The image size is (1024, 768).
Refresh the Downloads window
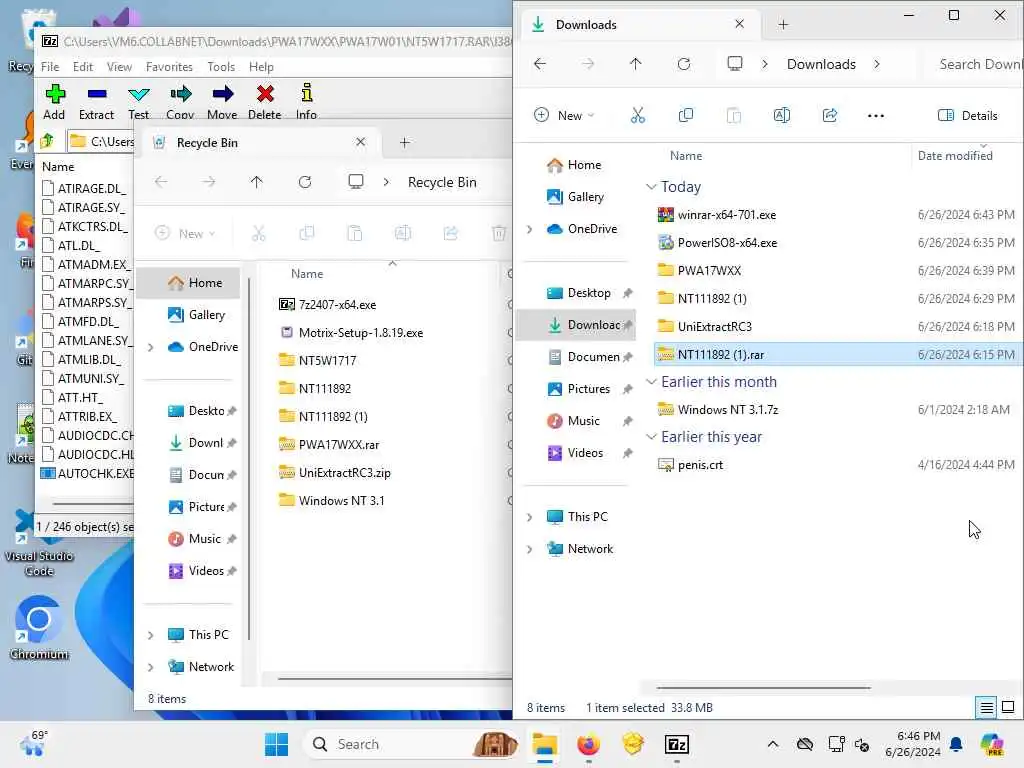coord(684,64)
